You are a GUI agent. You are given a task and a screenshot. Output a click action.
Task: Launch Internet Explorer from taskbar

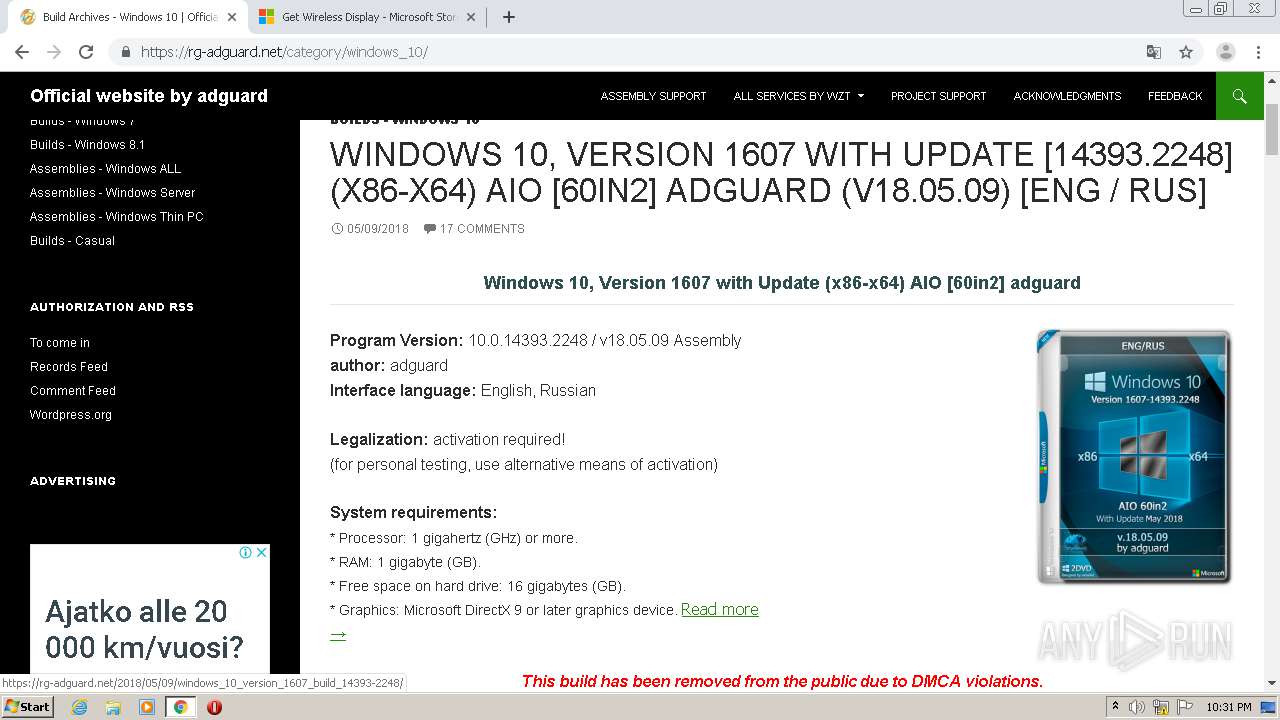pos(80,707)
